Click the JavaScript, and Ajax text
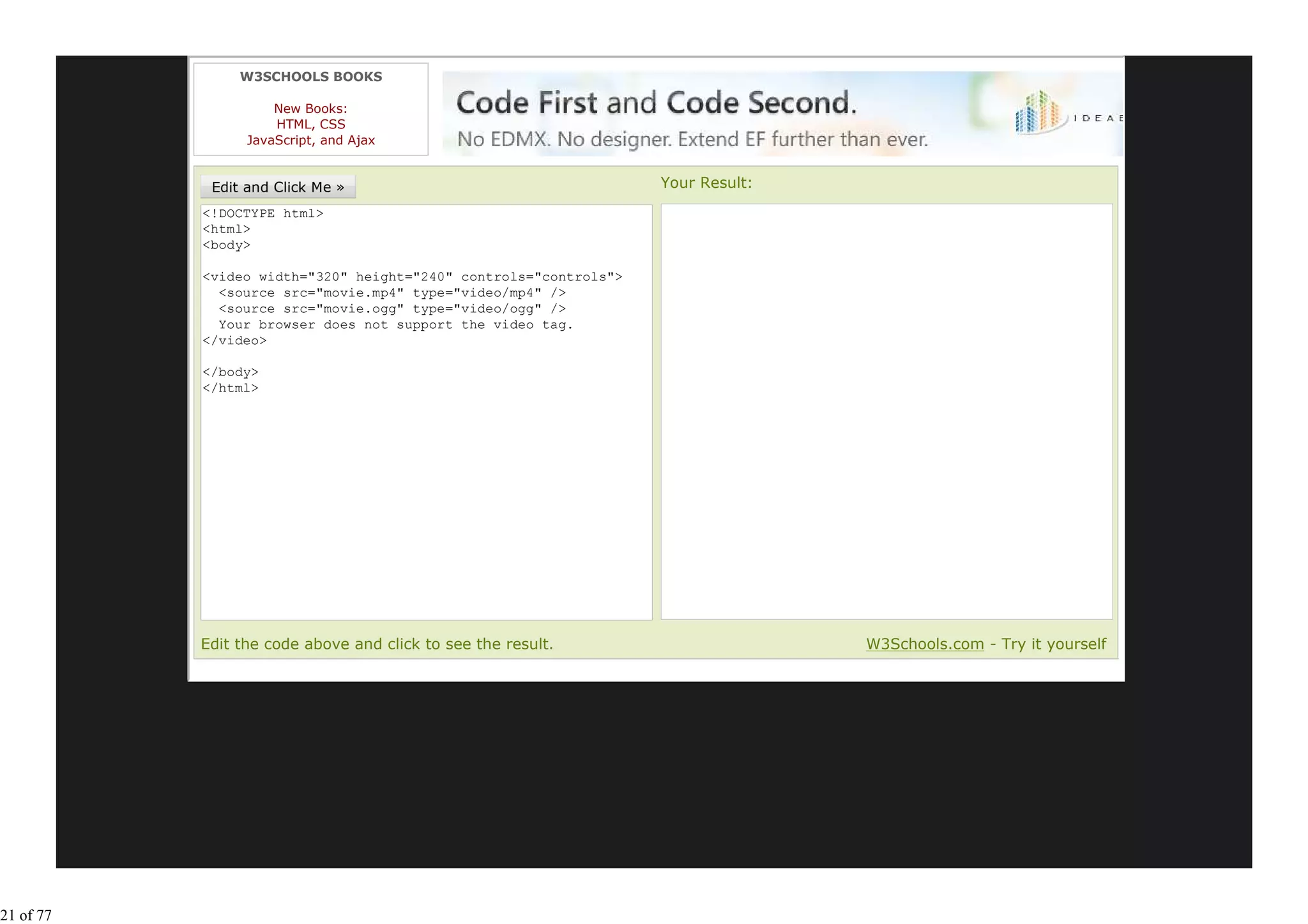1308x924 pixels. click(x=310, y=140)
